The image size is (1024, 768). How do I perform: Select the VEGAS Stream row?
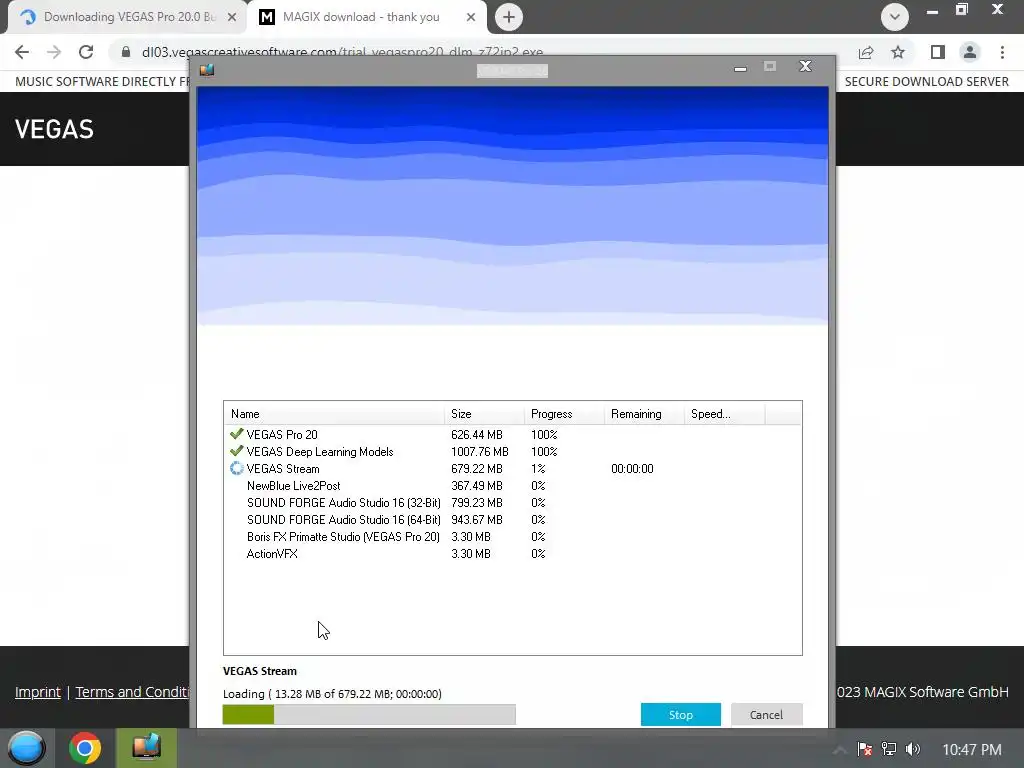pyautogui.click(x=513, y=468)
